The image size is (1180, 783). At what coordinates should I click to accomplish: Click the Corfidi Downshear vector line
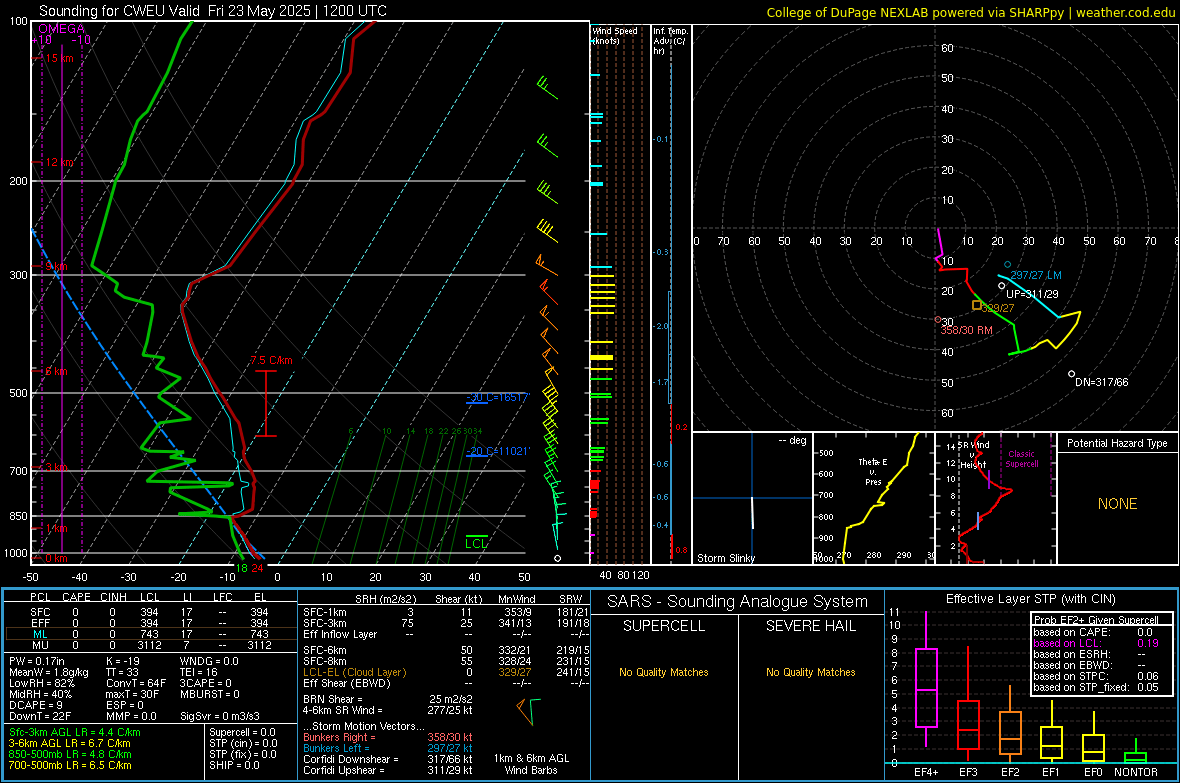(x=388, y=760)
